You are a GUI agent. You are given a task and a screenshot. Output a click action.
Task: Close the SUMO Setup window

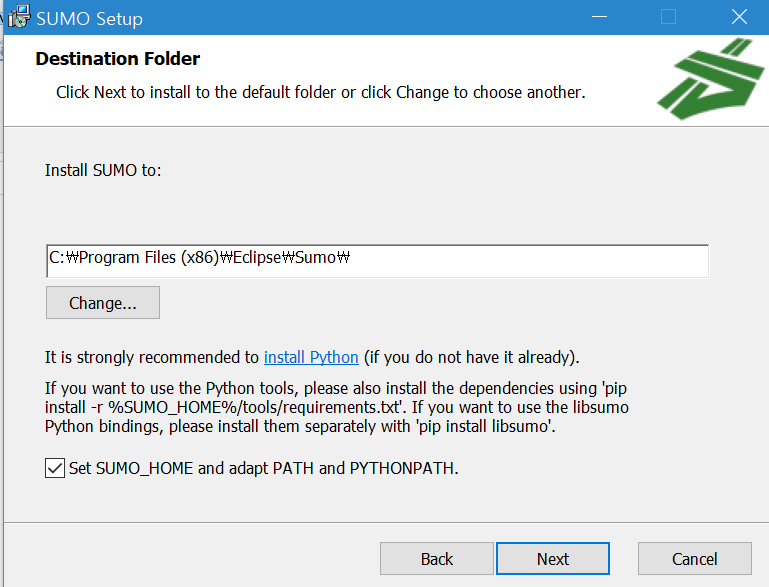pyautogui.click(x=739, y=17)
